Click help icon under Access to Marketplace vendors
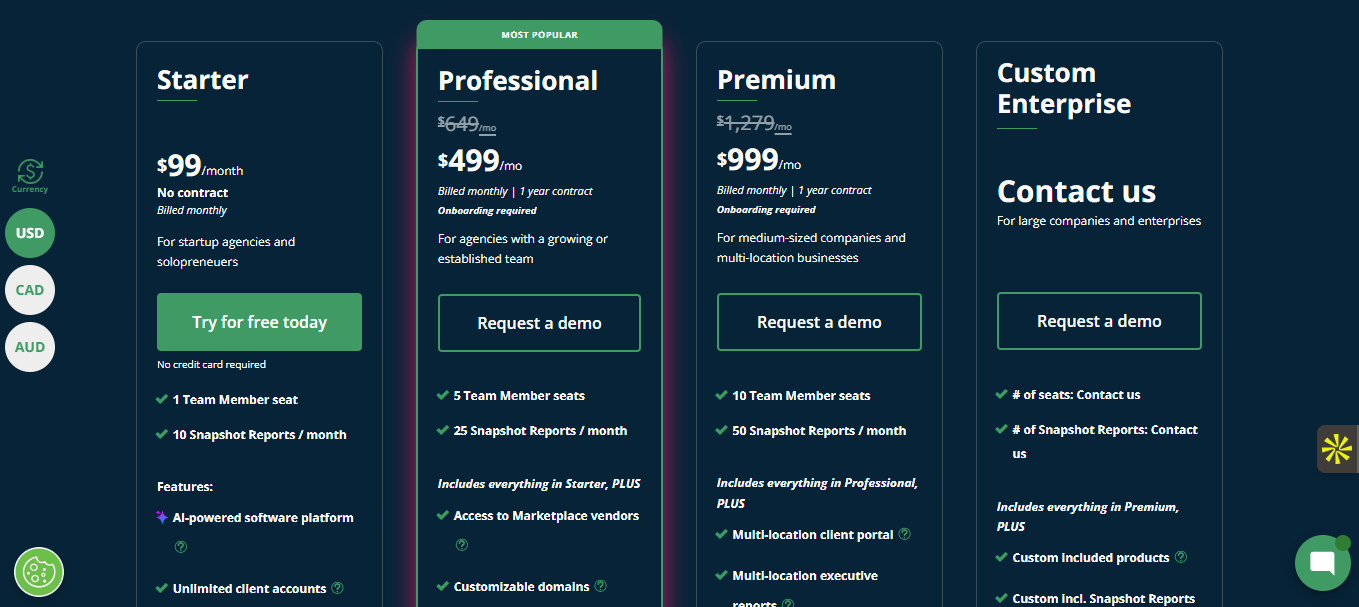 [462, 545]
